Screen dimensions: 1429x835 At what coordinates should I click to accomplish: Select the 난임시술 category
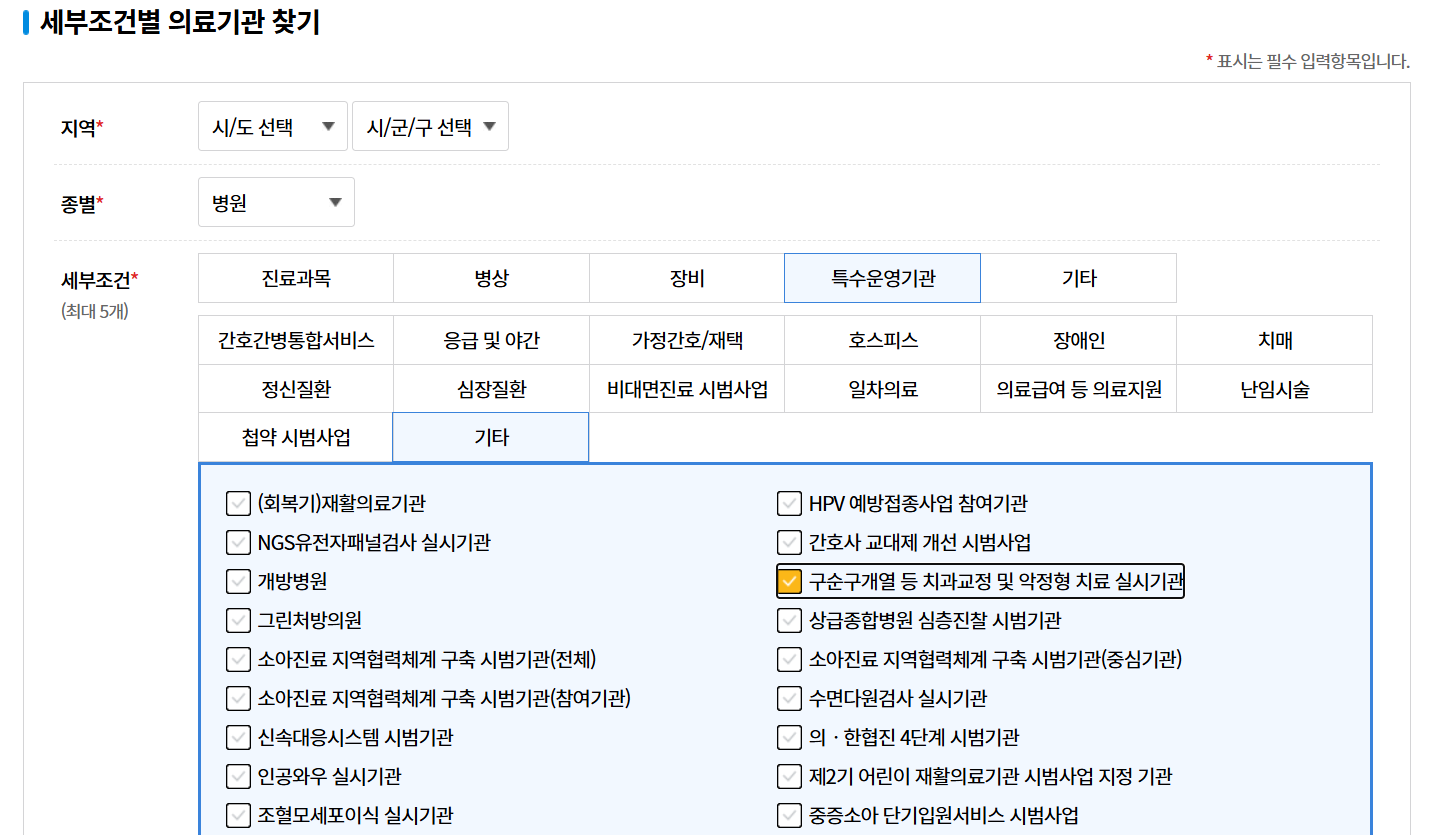[x=1274, y=388]
